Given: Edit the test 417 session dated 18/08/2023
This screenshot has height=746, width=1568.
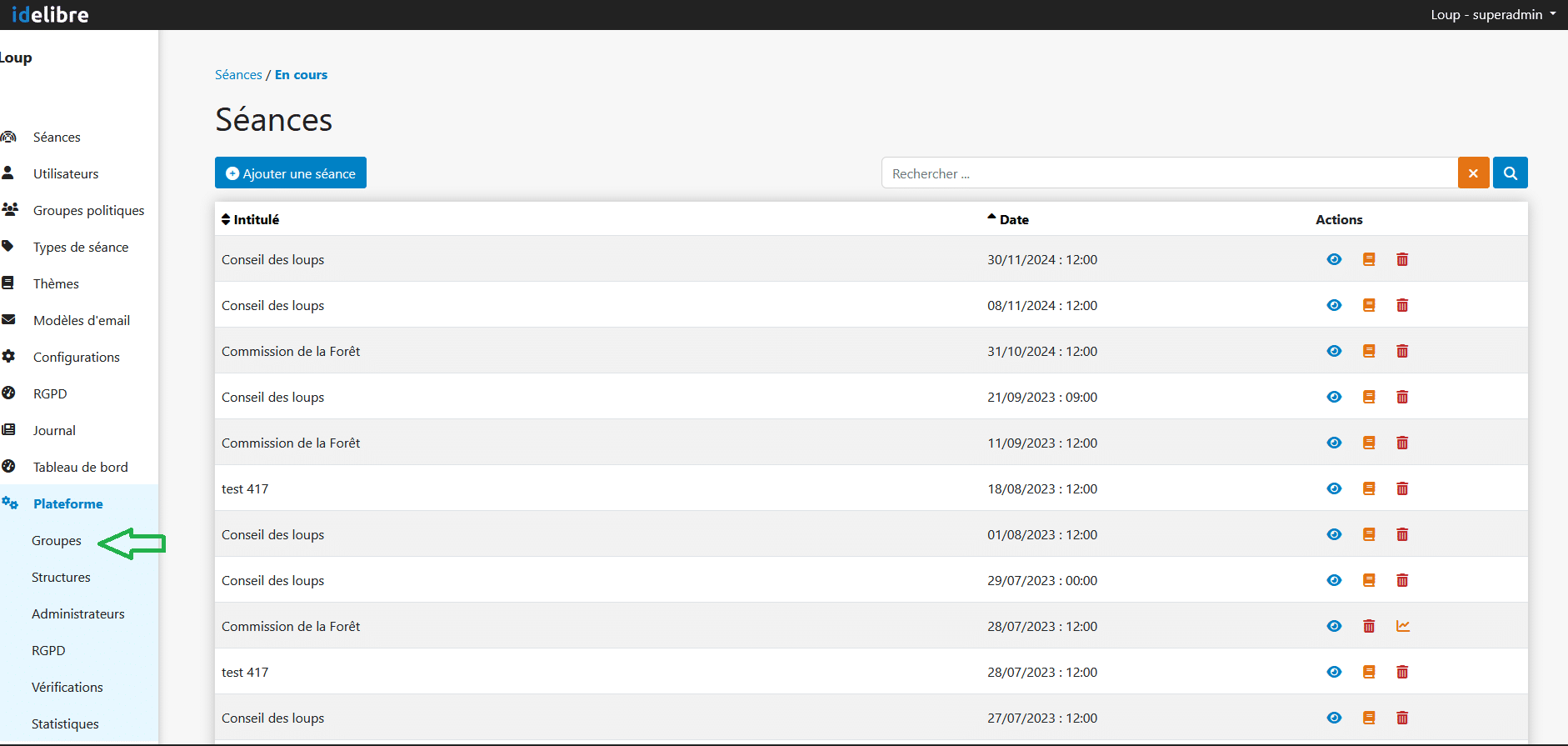Looking at the screenshot, I should pos(1369,488).
